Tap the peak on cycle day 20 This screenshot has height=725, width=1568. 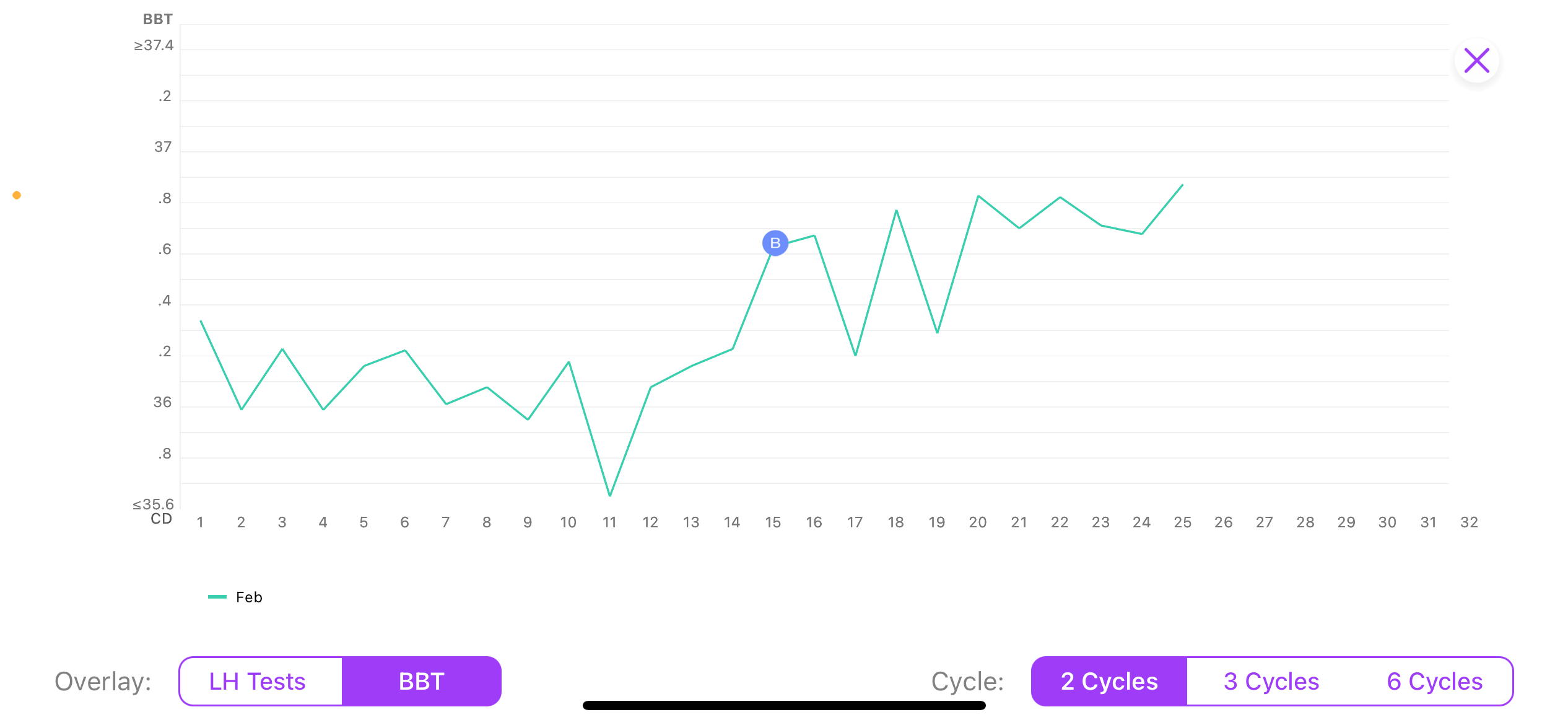pyautogui.click(x=978, y=196)
